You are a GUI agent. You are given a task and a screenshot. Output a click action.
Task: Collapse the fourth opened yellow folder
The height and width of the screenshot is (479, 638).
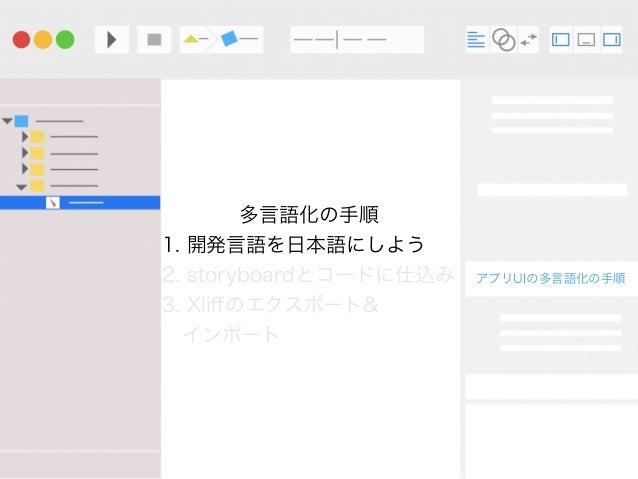(21, 187)
